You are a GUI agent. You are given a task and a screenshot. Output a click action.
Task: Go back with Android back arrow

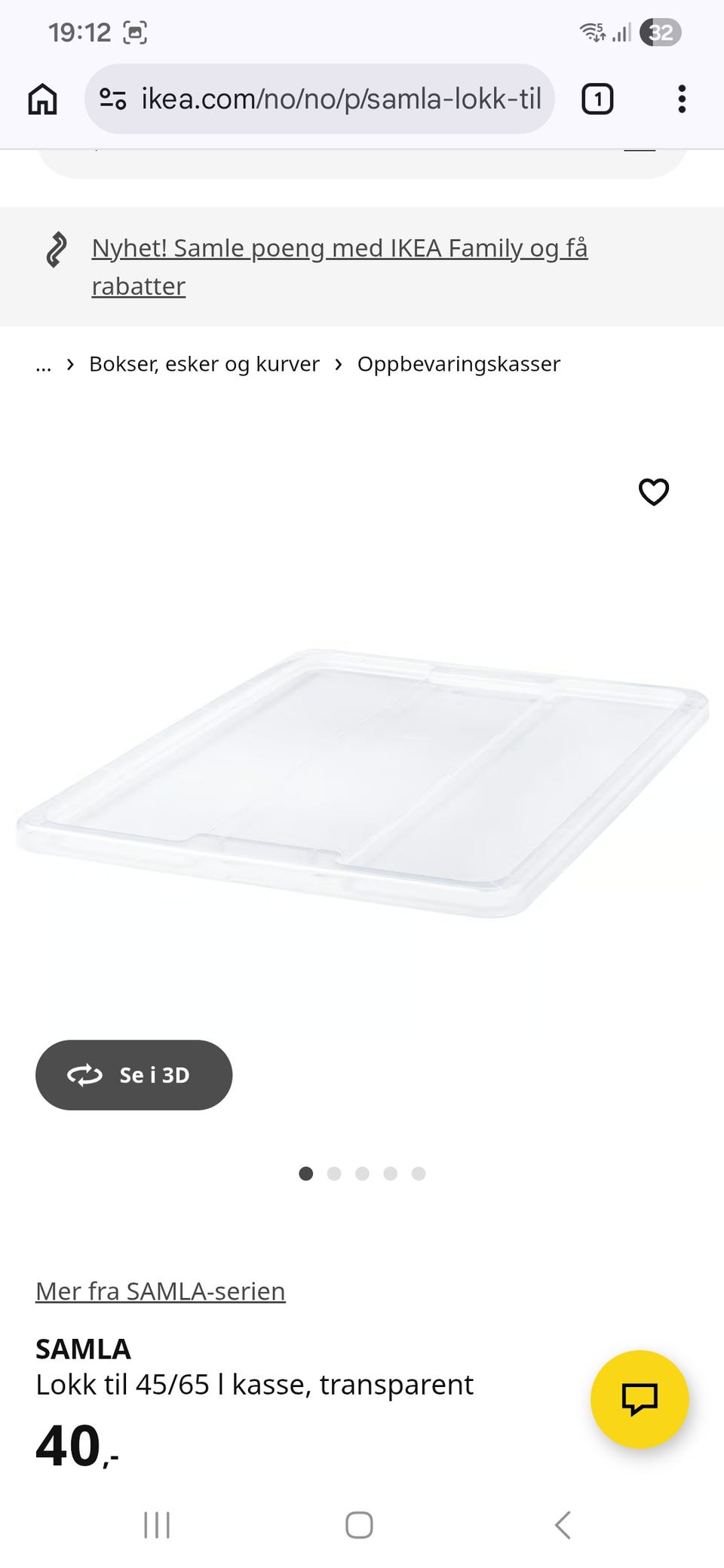[x=563, y=1525]
